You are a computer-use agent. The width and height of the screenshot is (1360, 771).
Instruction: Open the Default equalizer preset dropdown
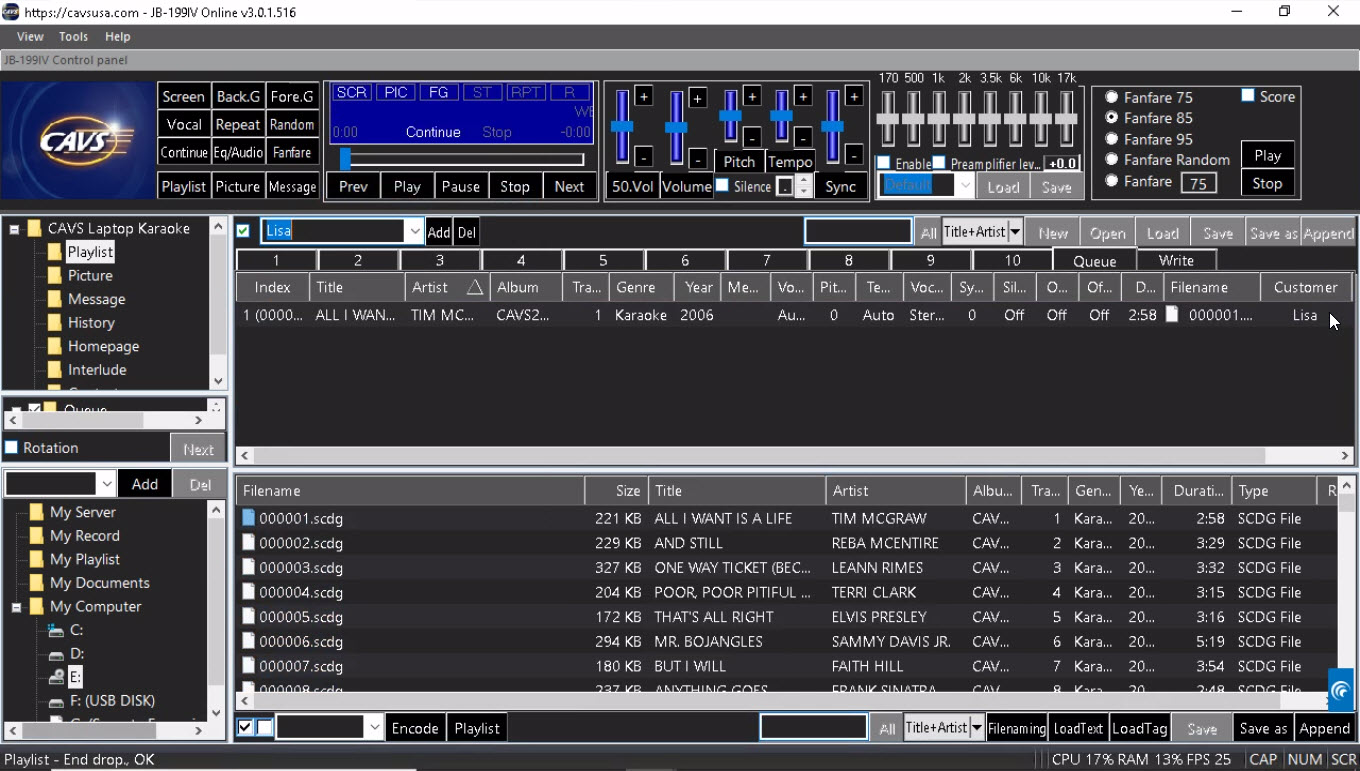(964, 185)
